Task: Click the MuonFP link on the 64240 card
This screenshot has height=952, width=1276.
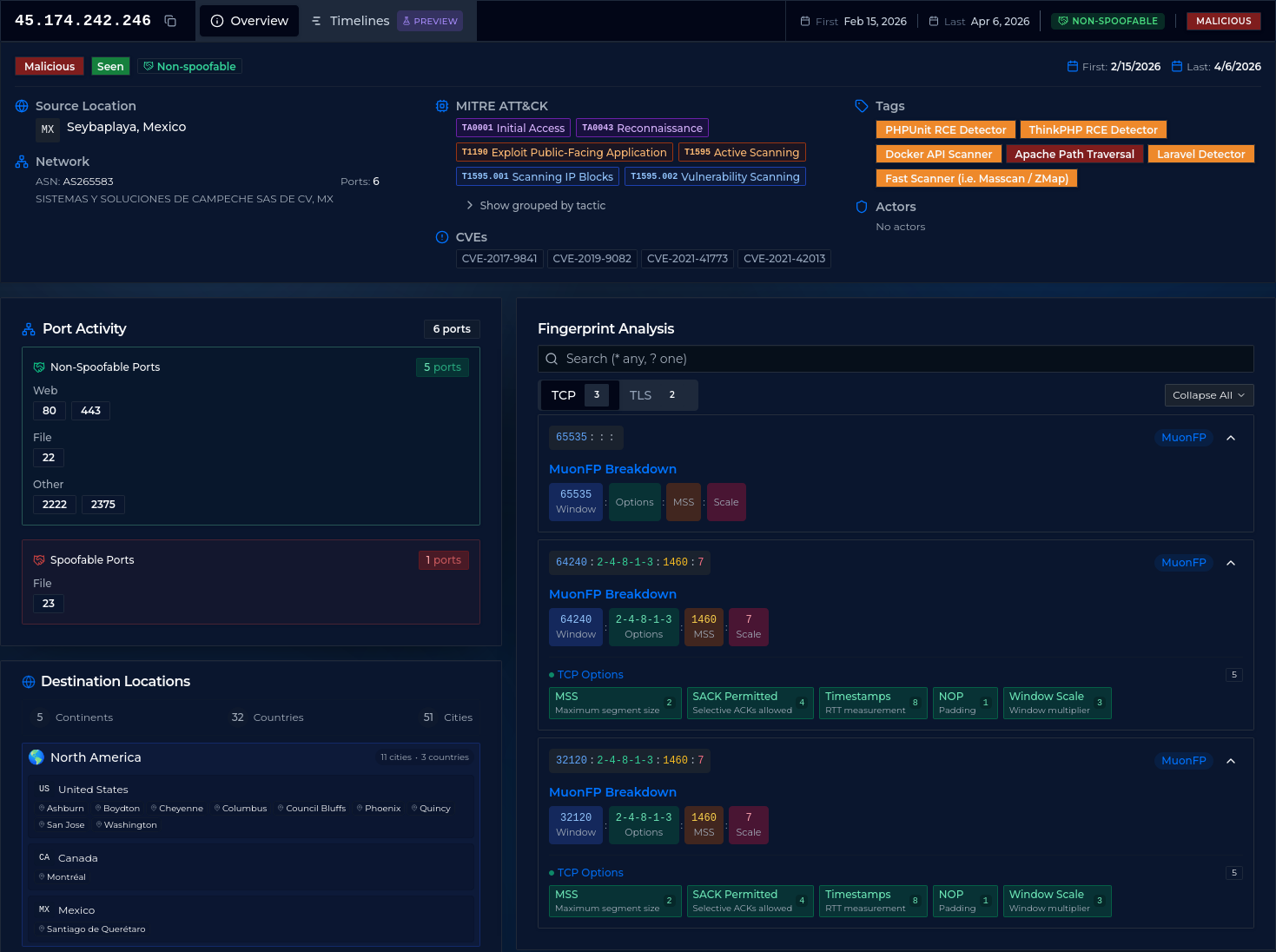Action: coord(1183,562)
